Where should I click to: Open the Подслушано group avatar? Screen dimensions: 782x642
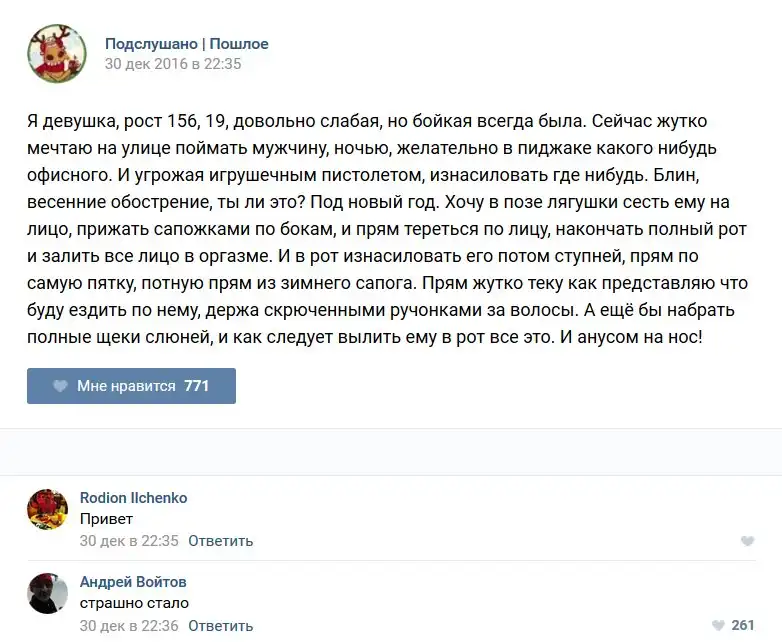[x=56, y=53]
